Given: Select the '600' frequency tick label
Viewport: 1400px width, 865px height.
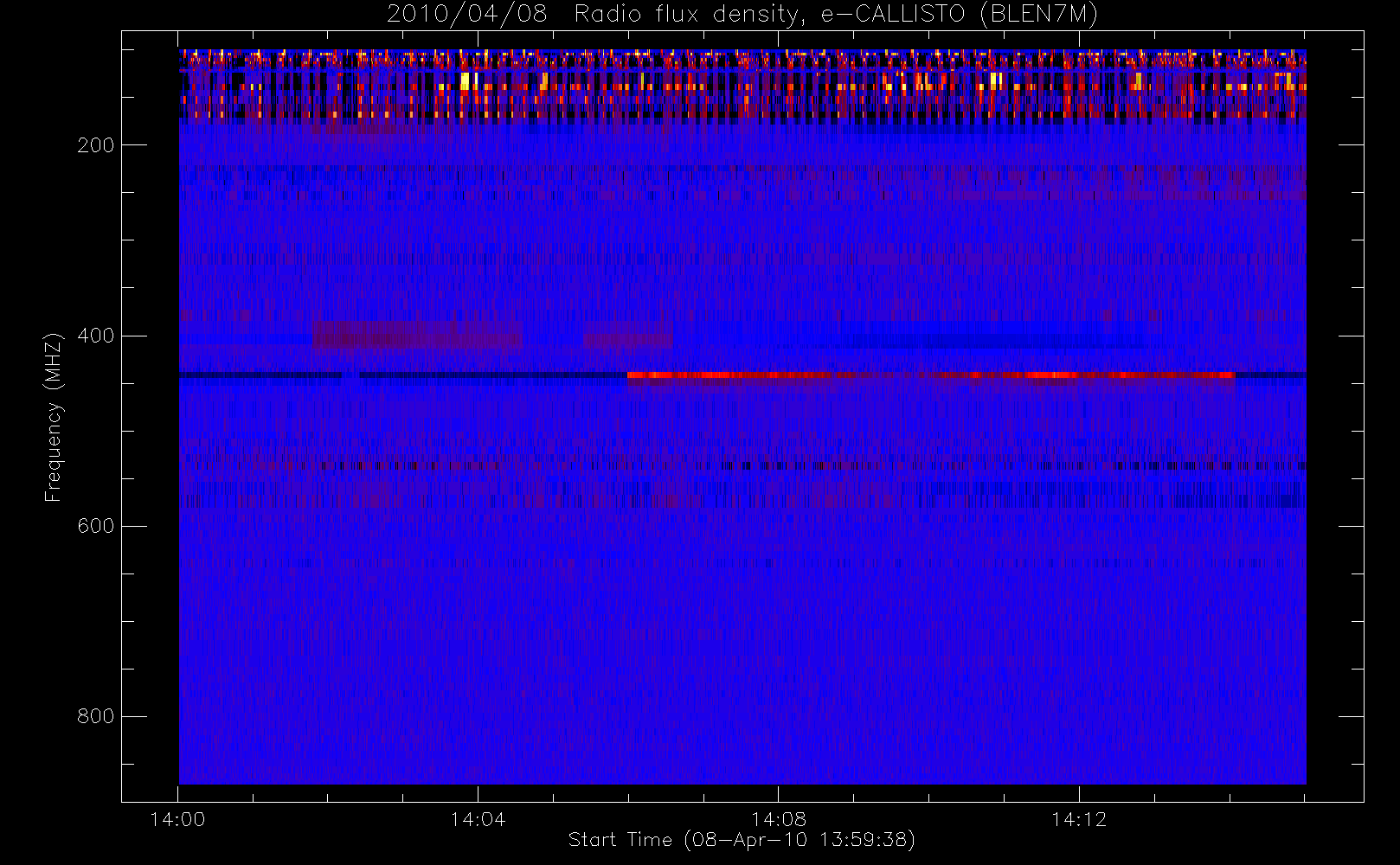Looking at the screenshot, I should click(x=95, y=526).
